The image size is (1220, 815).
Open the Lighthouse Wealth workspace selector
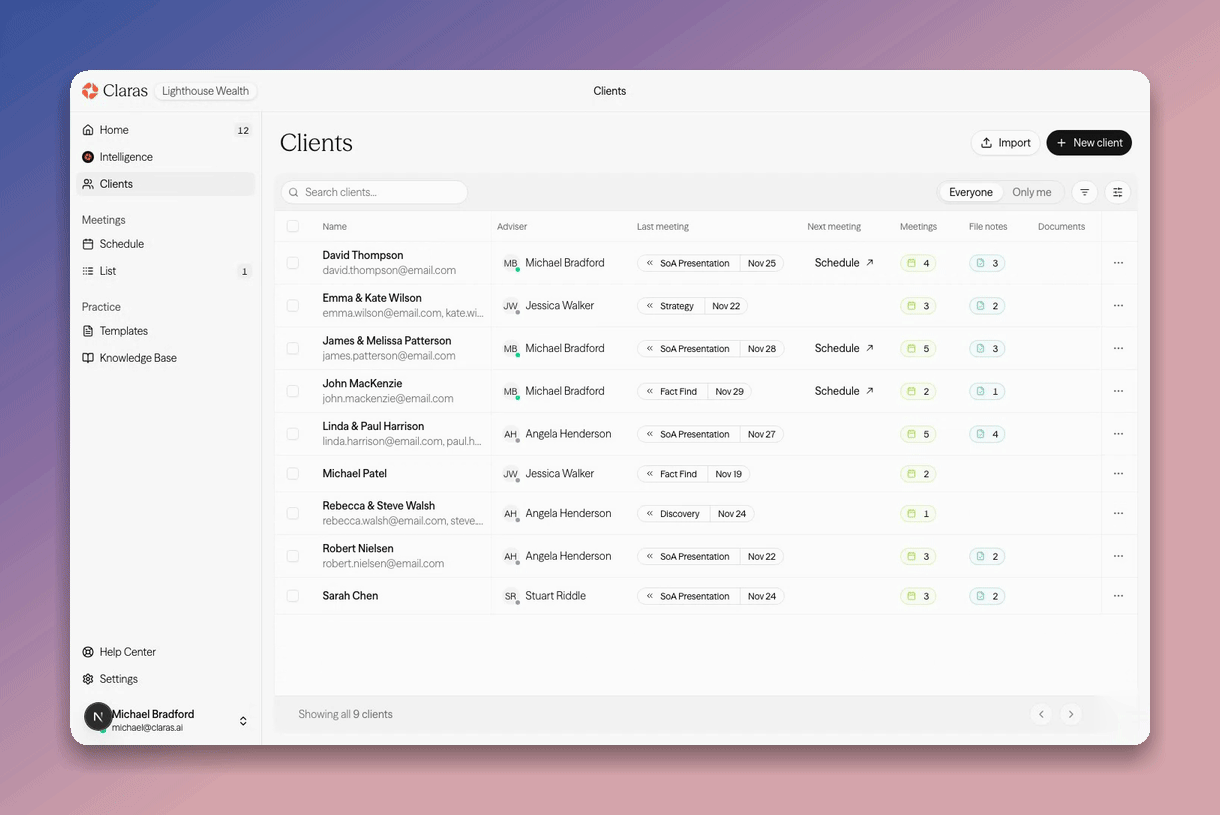tap(207, 91)
